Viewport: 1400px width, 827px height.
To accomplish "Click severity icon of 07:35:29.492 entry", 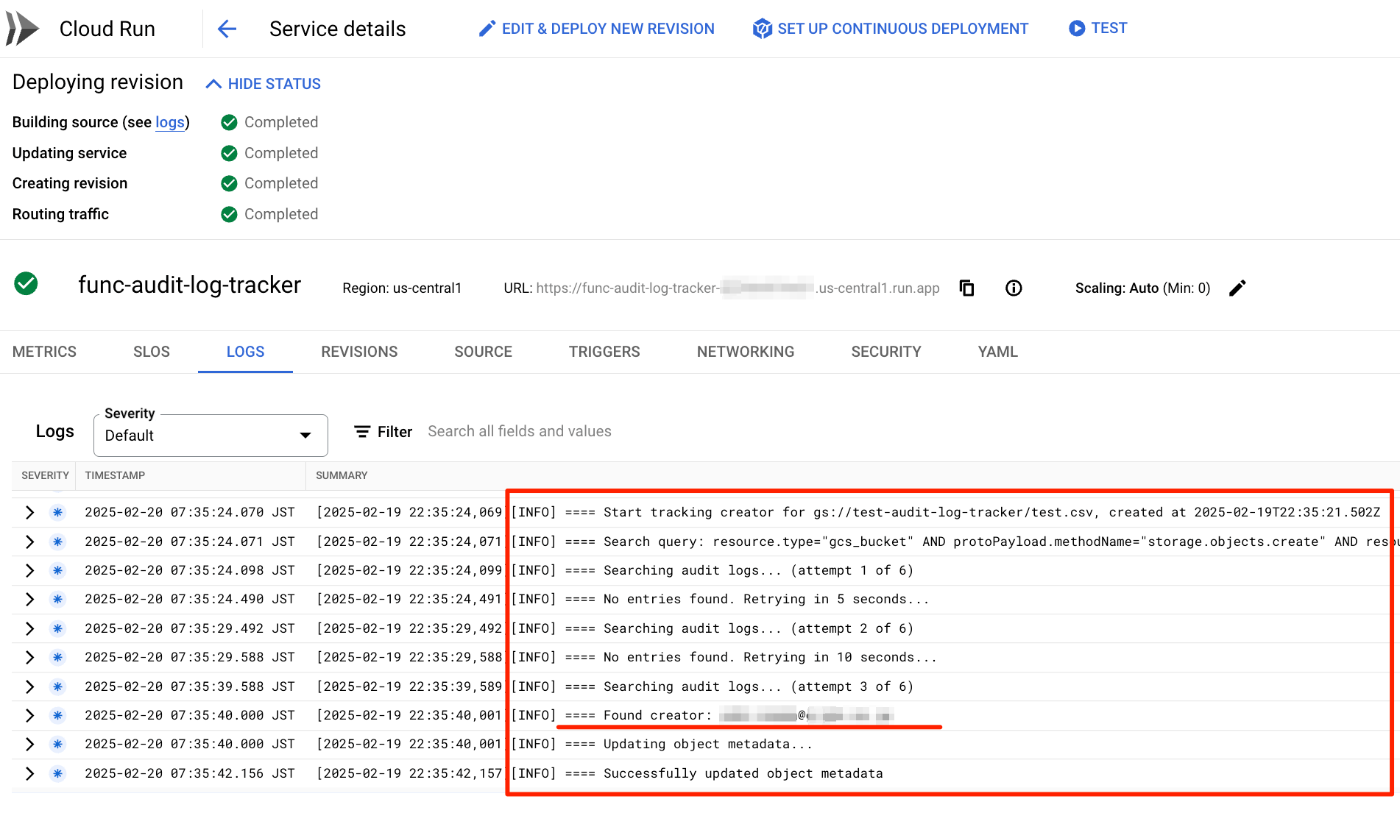I will 58,628.
